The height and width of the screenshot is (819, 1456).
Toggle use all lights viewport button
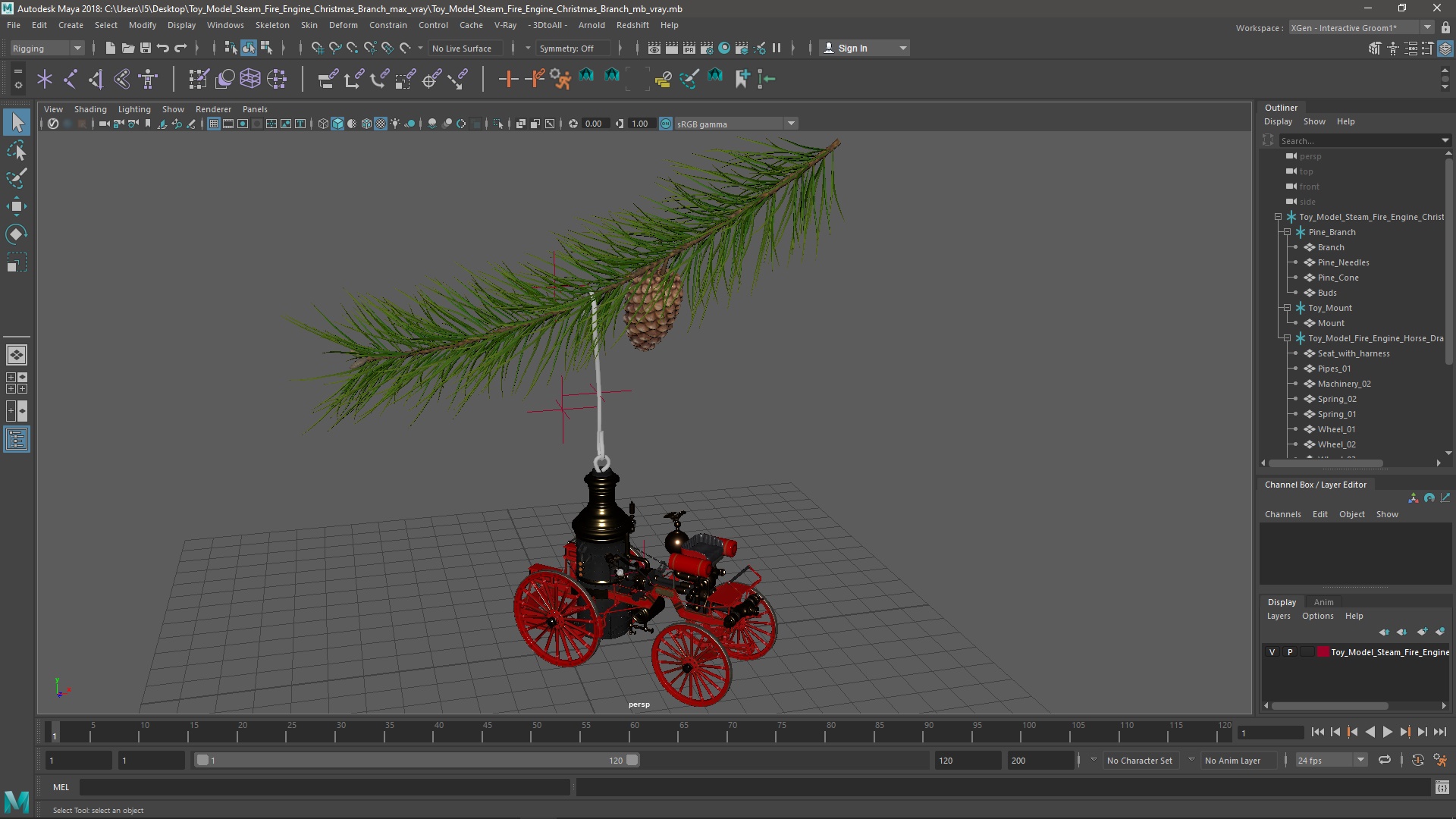click(395, 124)
